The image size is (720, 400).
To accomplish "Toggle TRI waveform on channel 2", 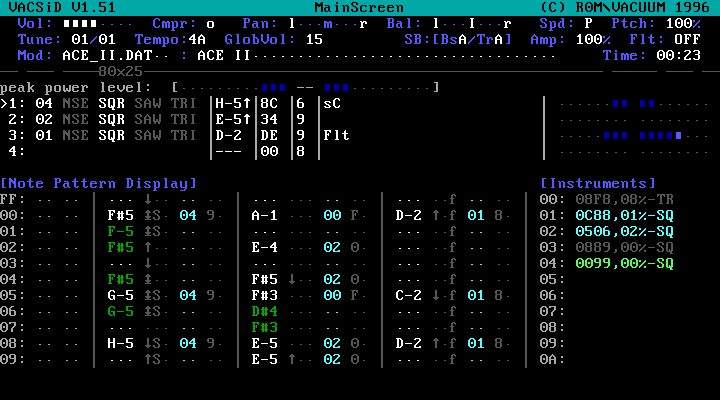I will [x=183, y=119].
